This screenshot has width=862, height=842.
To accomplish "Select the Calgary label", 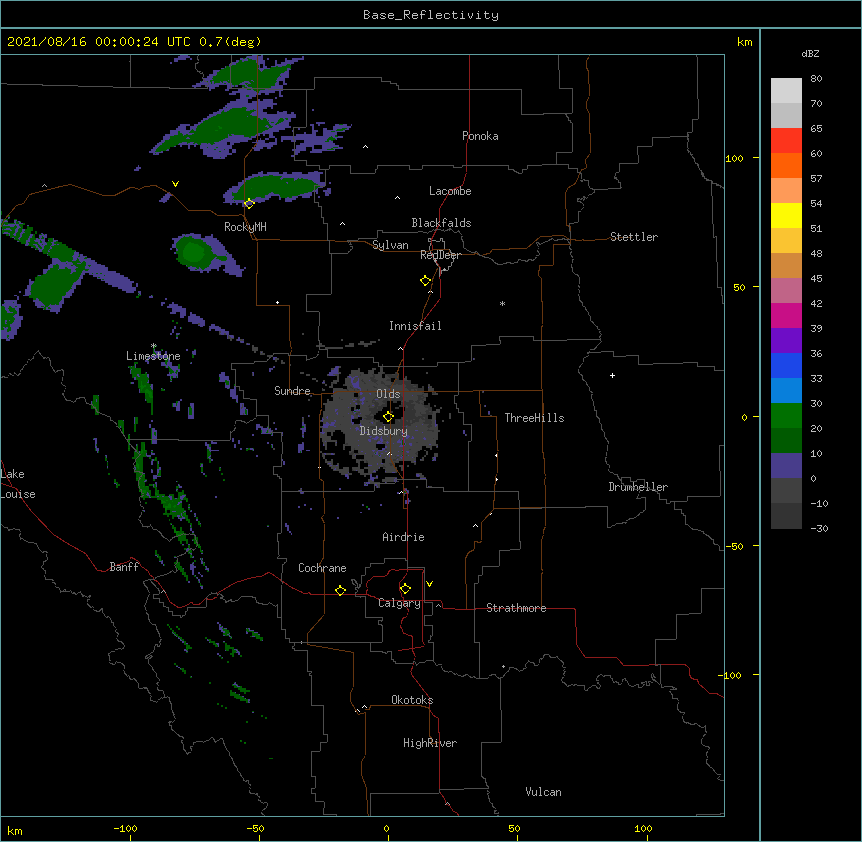I will click(x=399, y=603).
